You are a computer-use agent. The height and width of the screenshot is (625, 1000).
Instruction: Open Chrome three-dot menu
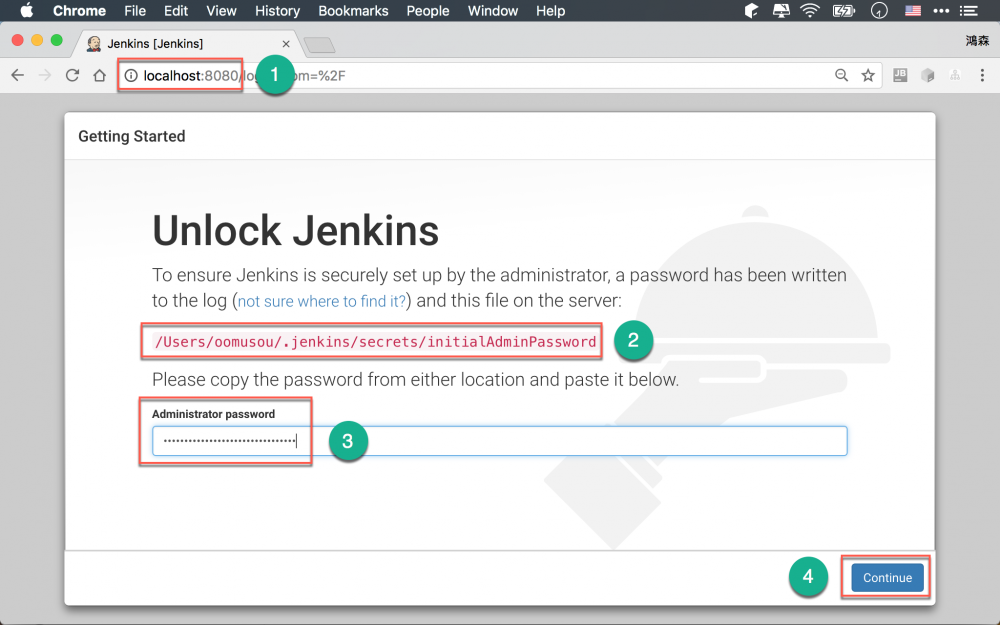tap(982, 75)
